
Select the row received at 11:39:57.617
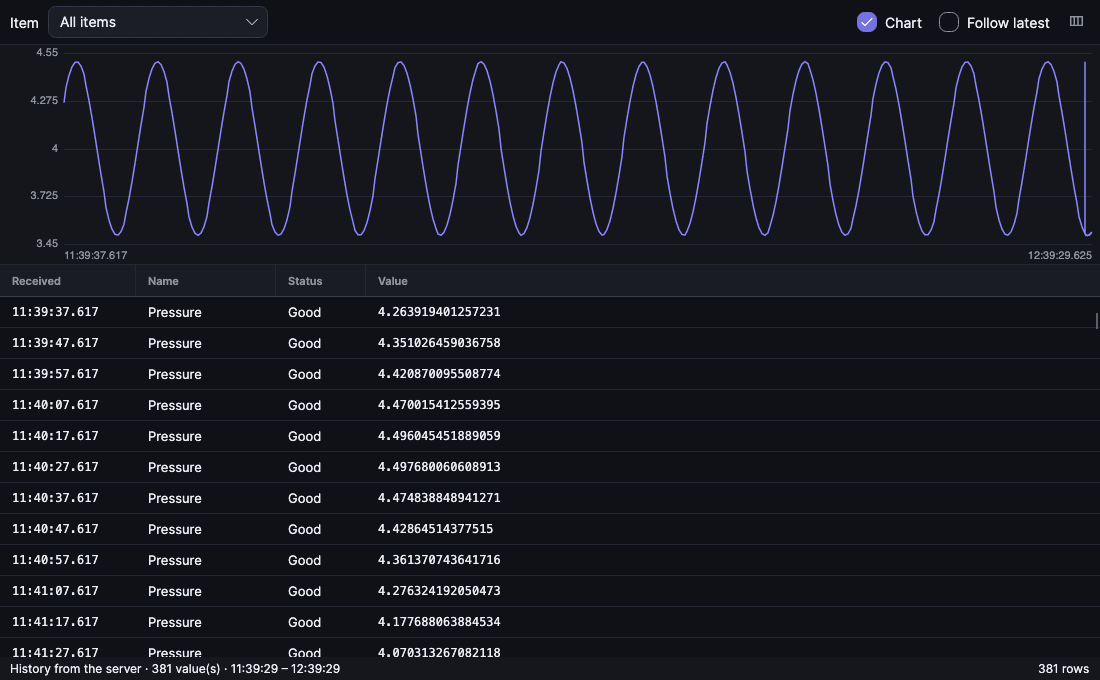coord(550,374)
